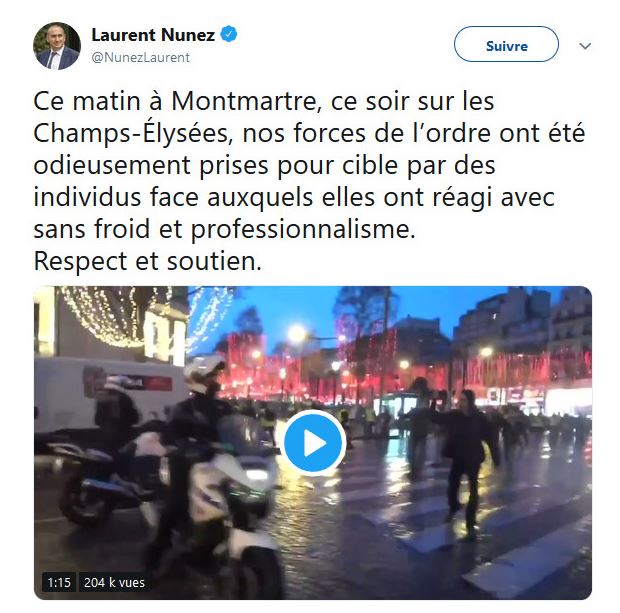The image size is (620, 613).
Task: Click the 204 k vues counter
Action: pos(114,583)
